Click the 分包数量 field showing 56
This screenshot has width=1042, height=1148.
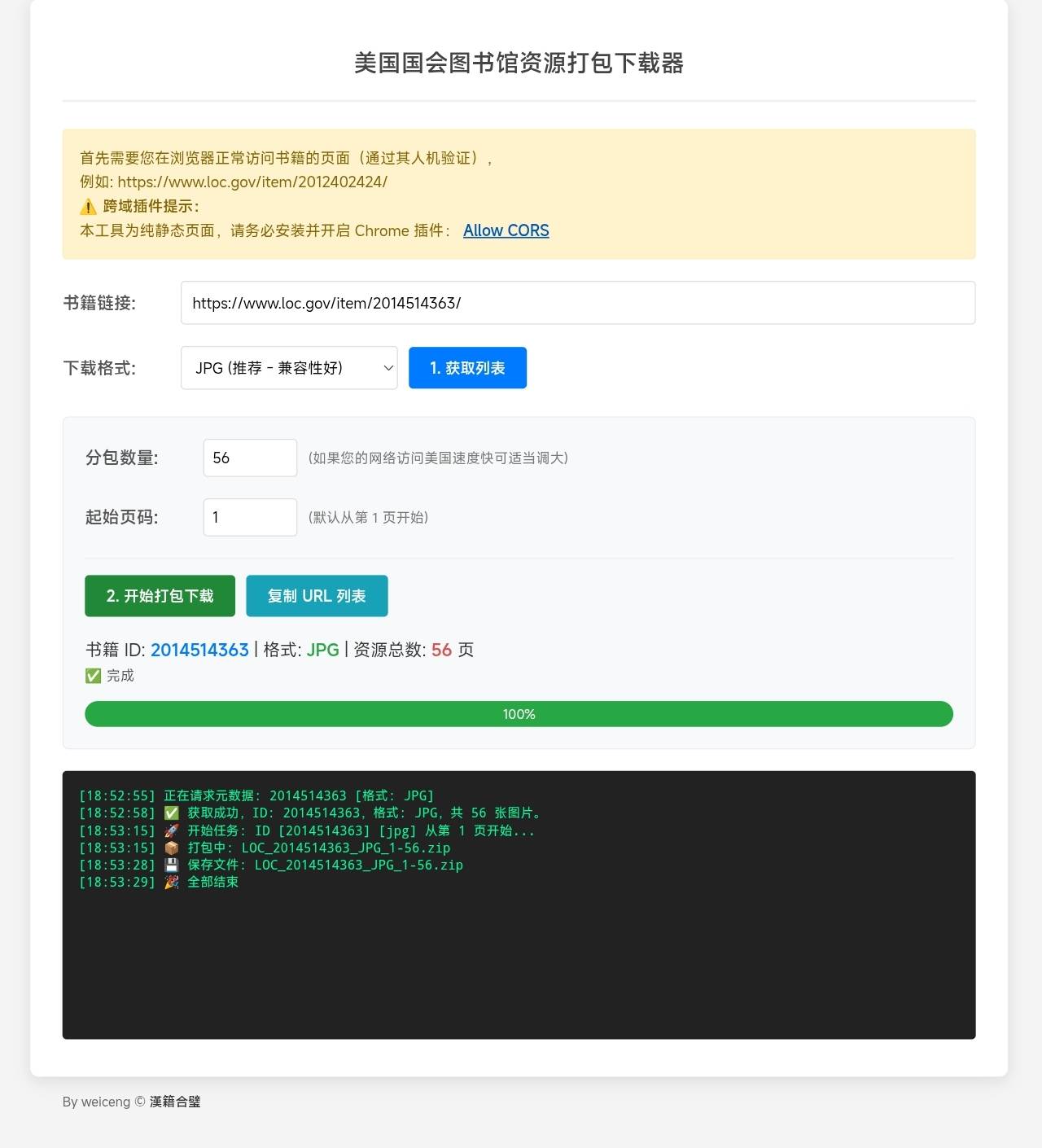(250, 458)
